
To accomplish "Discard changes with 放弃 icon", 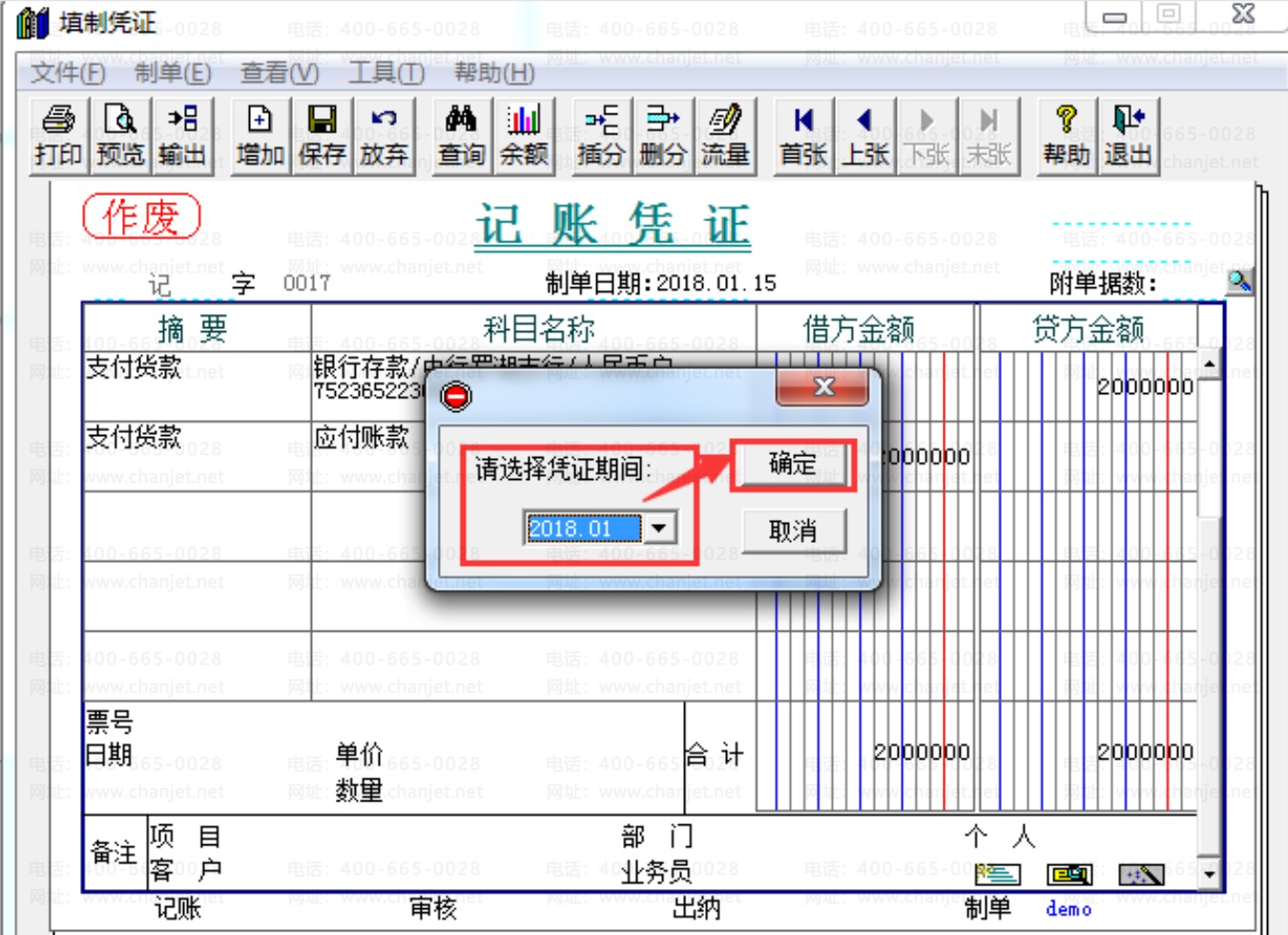I will tap(384, 136).
